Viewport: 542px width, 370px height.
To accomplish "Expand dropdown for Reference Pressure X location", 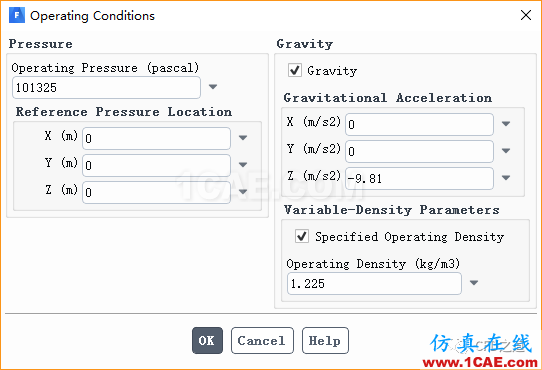I will (x=243, y=138).
